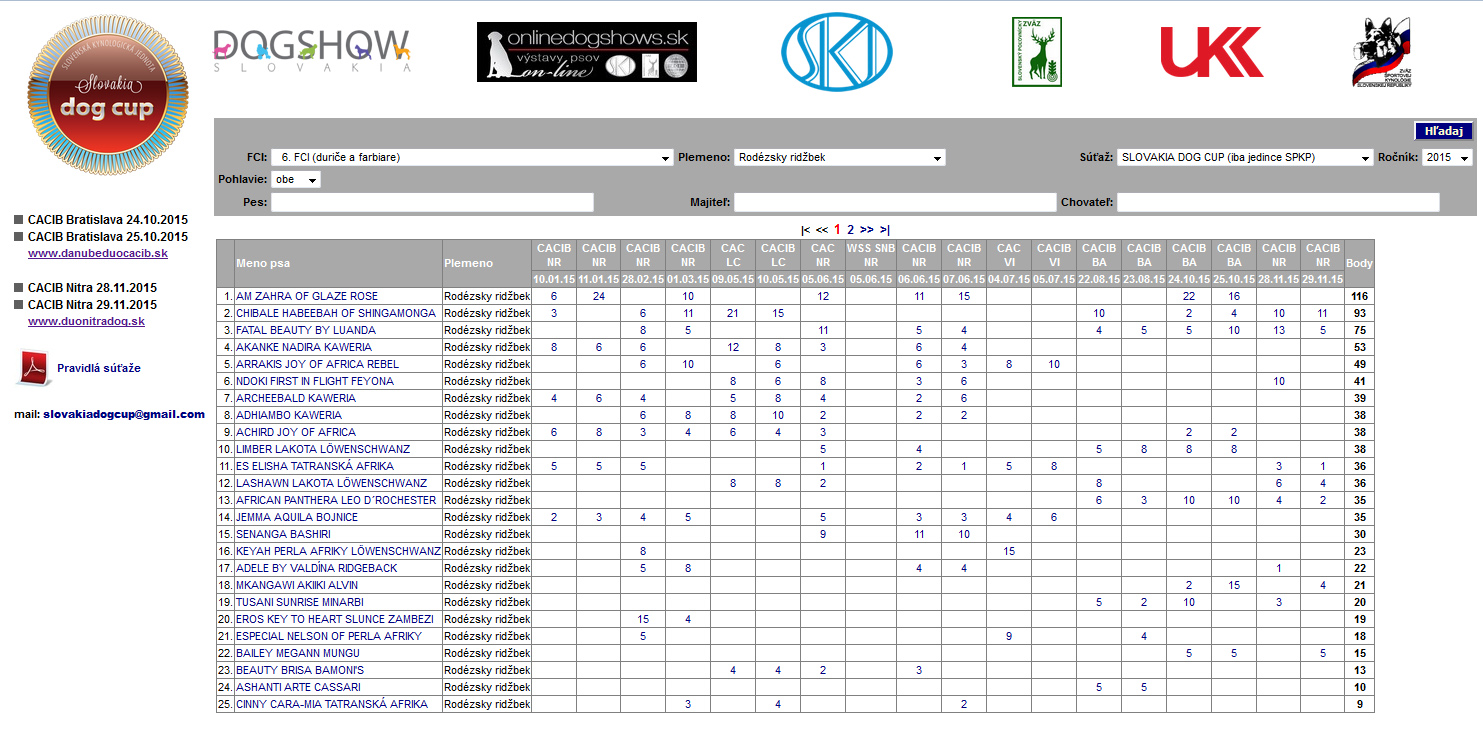The width and height of the screenshot is (1483, 738).
Task: Click CACIB Bratislava 24.10.2015 sidebar text
Action: (108, 220)
